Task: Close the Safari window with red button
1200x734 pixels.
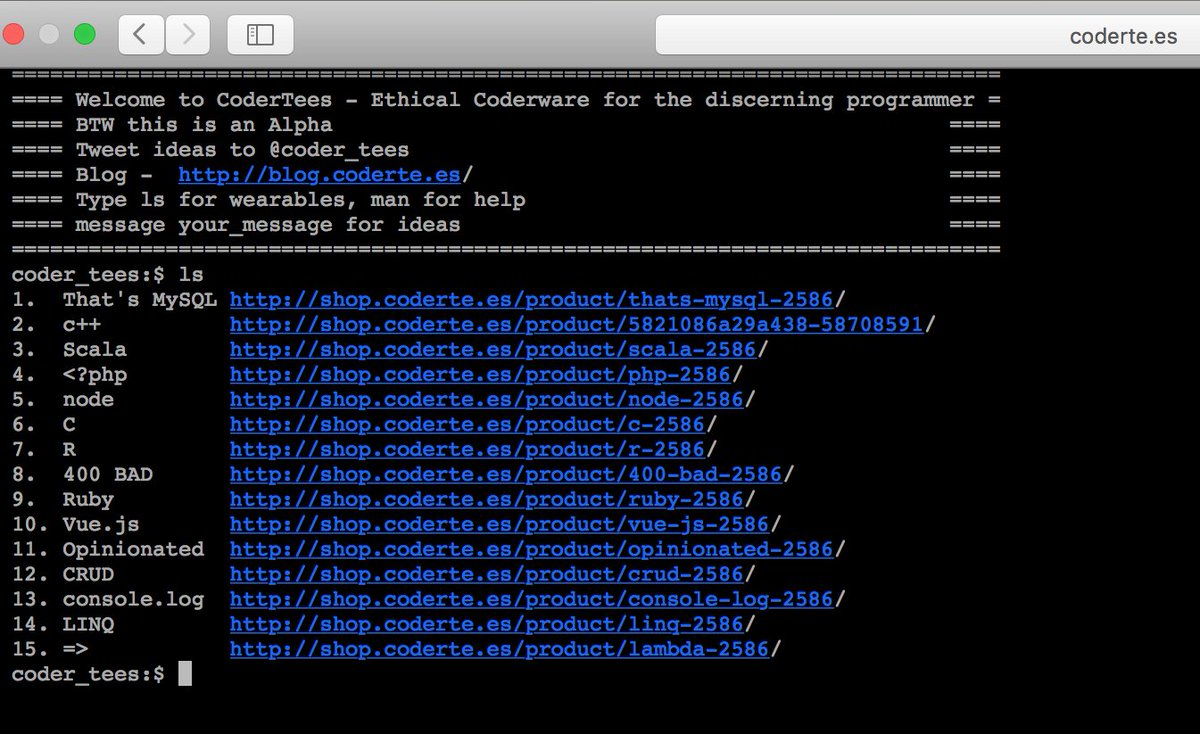Action: tap(15, 34)
